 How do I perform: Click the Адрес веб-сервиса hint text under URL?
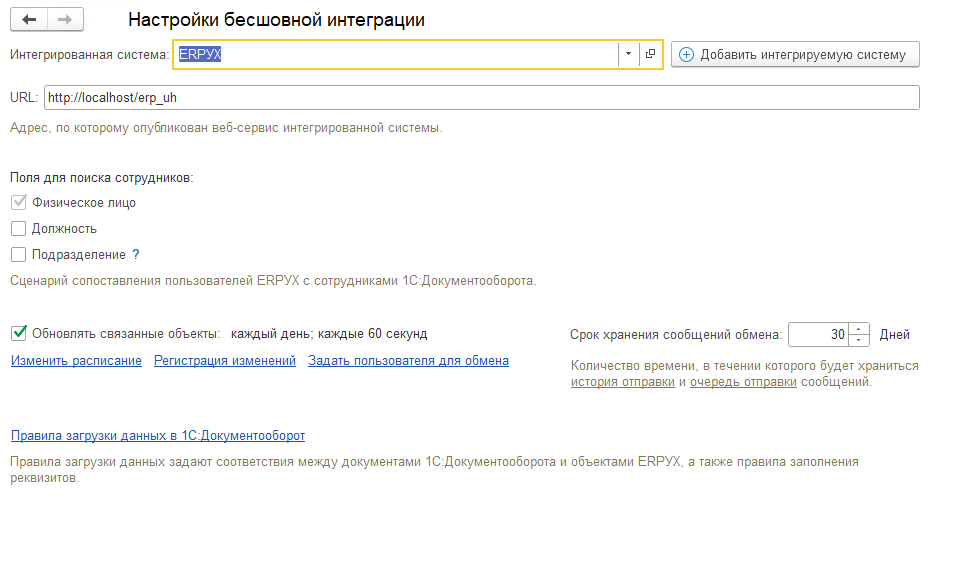tap(226, 128)
